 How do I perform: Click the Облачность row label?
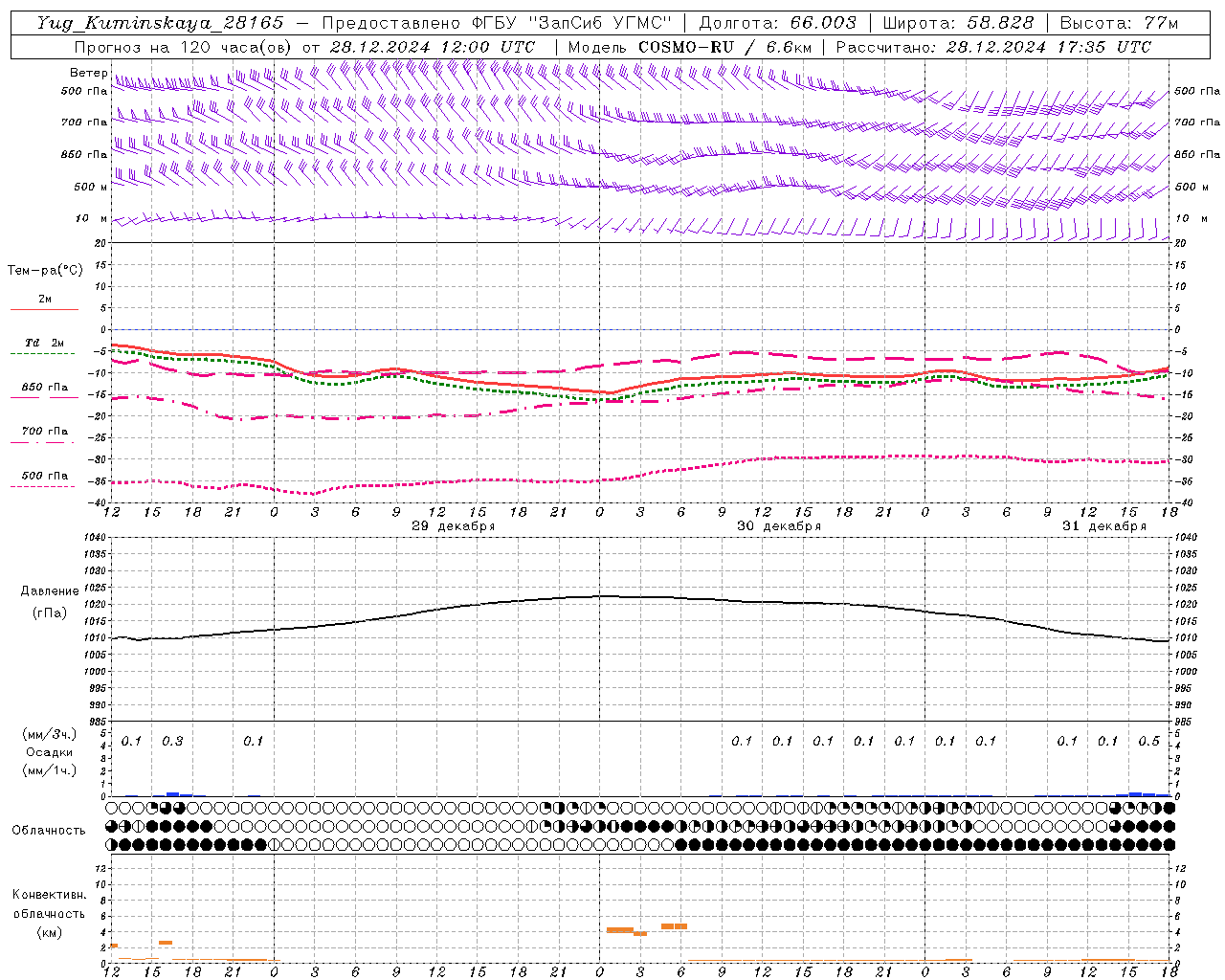pos(49,831)
